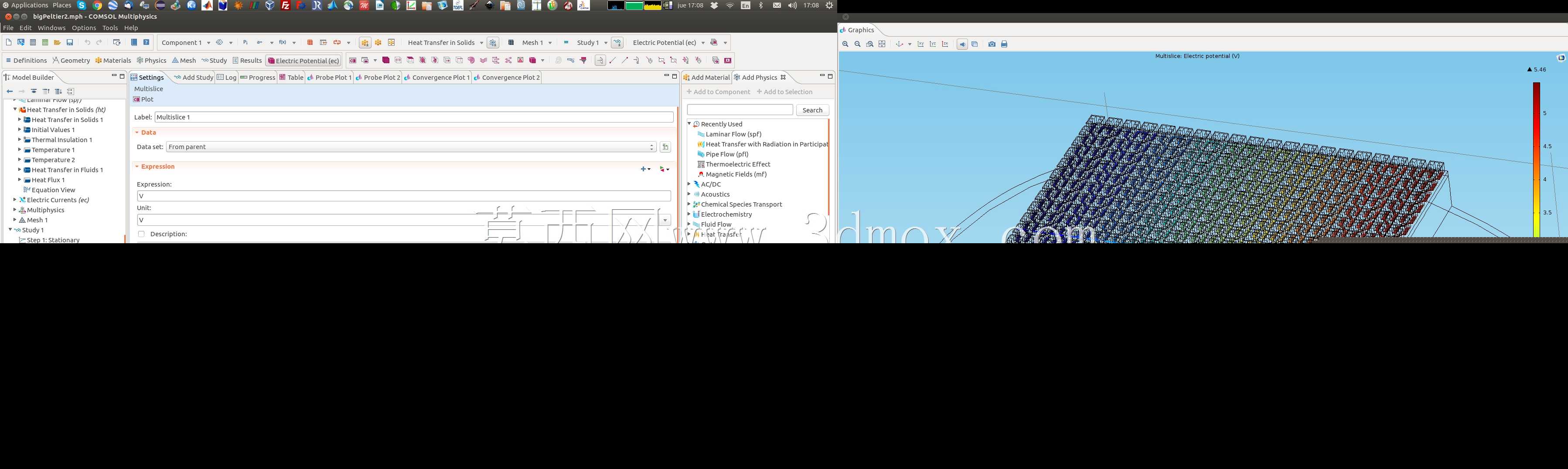Click the Undo arrow in toolbar
This screenshot has height=469, width=1568.
pos(87,43)
